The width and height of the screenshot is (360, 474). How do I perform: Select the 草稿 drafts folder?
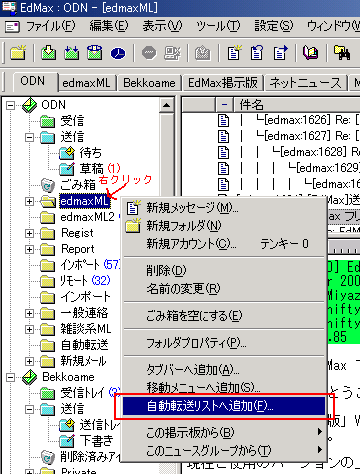[91, 169]
